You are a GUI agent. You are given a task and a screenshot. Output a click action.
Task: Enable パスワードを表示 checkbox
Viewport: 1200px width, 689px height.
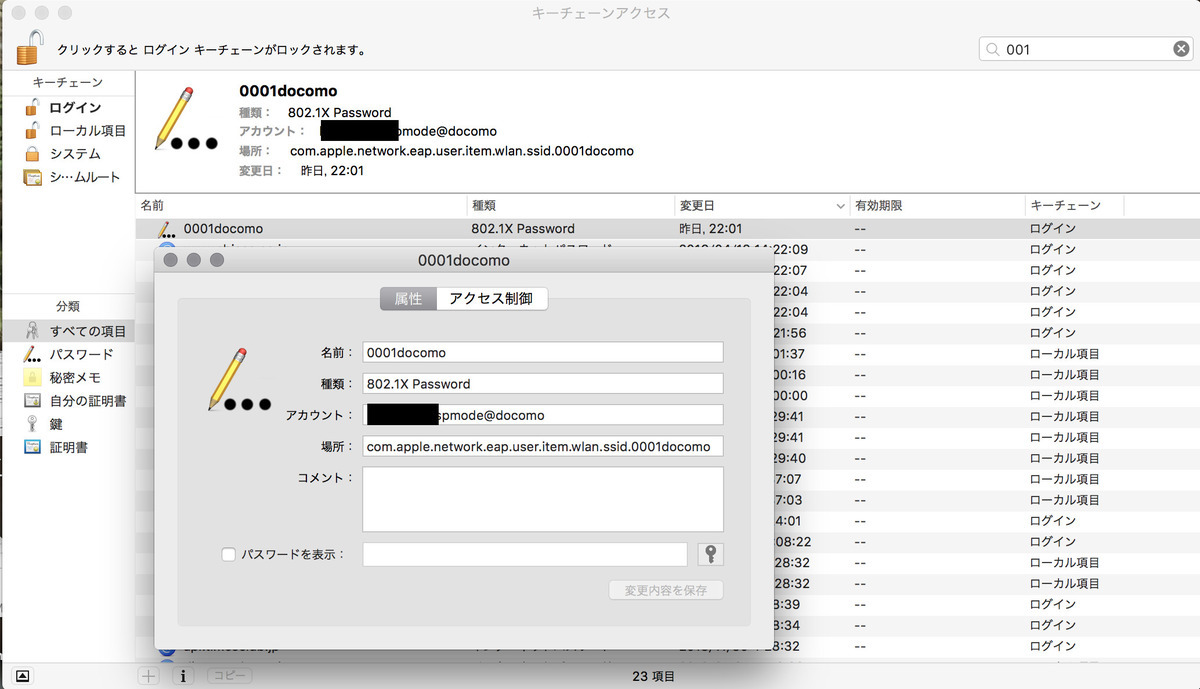click(228, 554)
